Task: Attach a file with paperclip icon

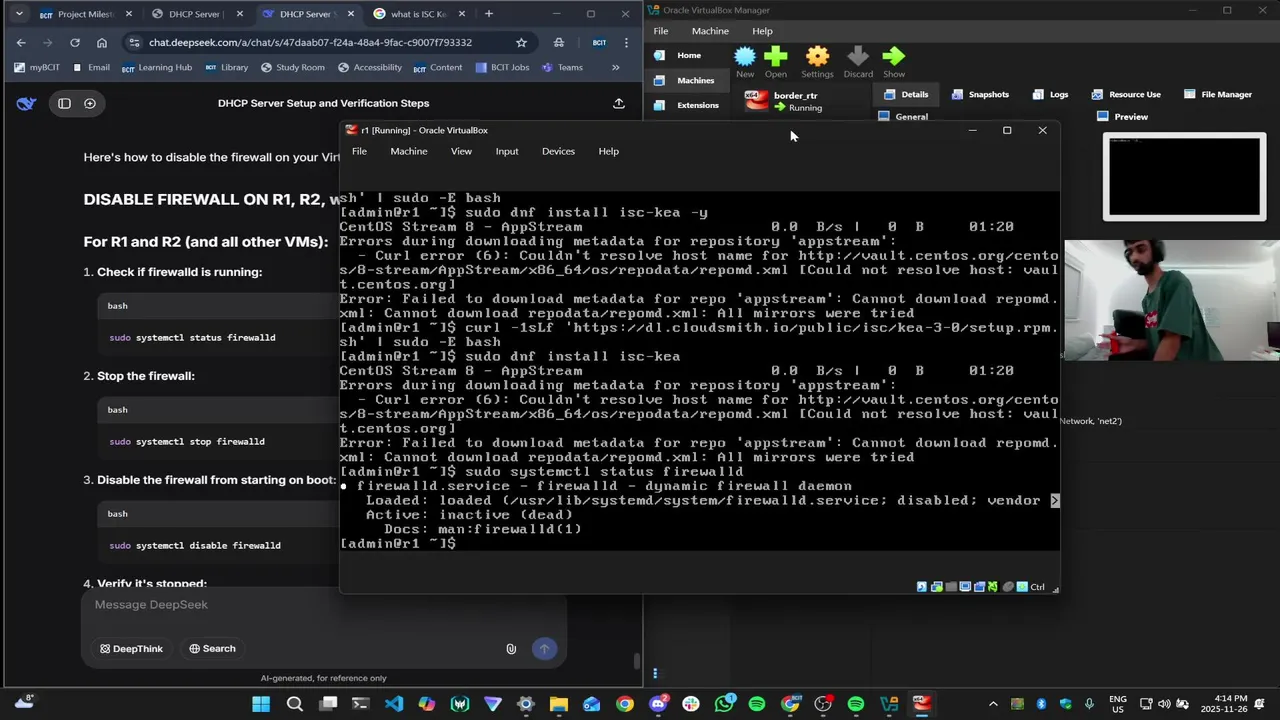Action: pos(511,649)
